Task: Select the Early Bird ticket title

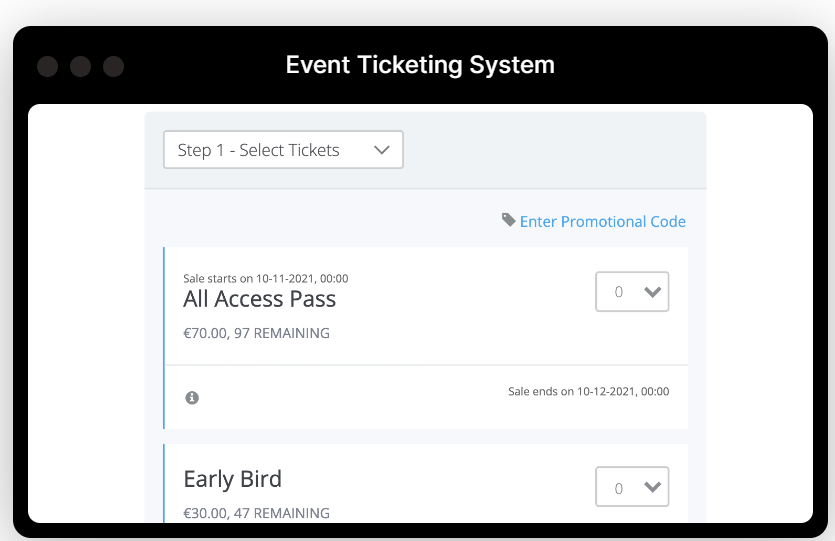Action: 232,479
